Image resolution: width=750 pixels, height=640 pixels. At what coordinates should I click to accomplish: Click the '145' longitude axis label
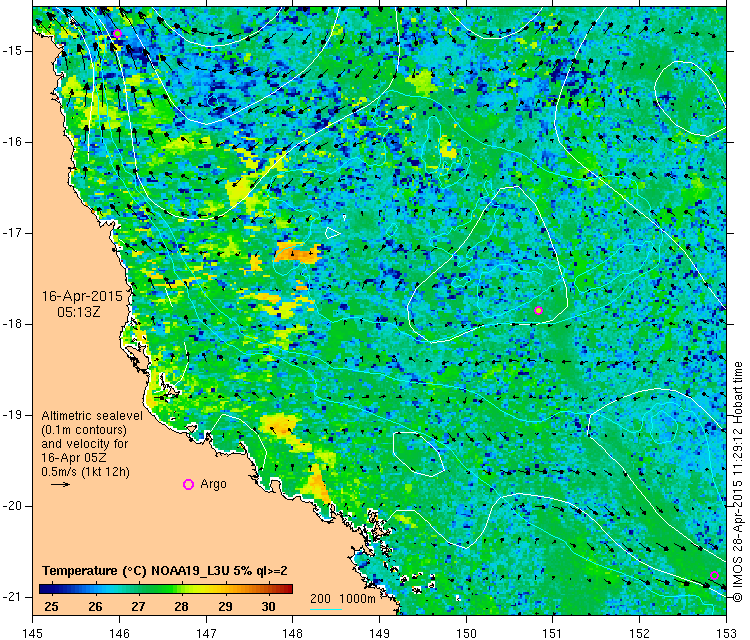pos(33,633)
